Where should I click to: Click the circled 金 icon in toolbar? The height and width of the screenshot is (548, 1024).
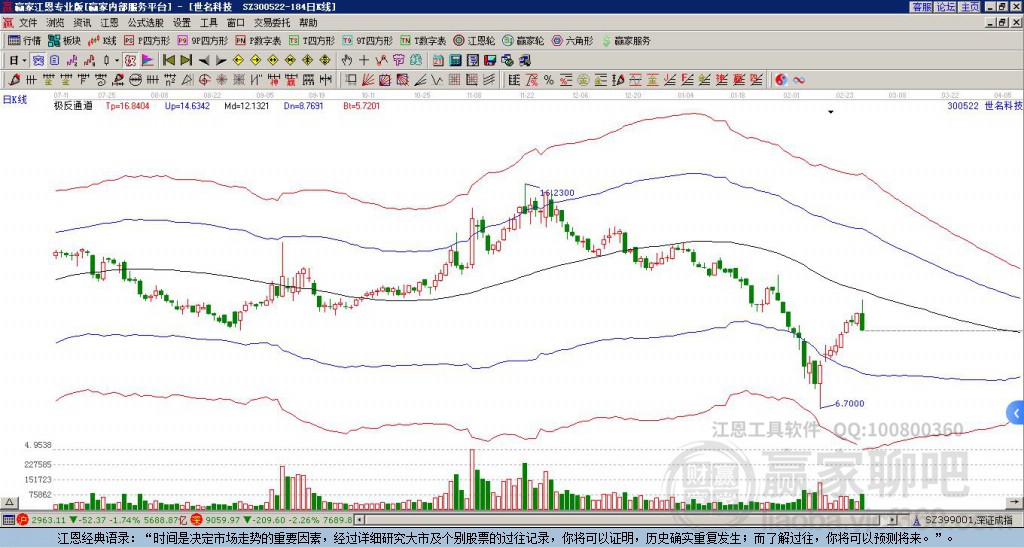[x=583, y=80]
